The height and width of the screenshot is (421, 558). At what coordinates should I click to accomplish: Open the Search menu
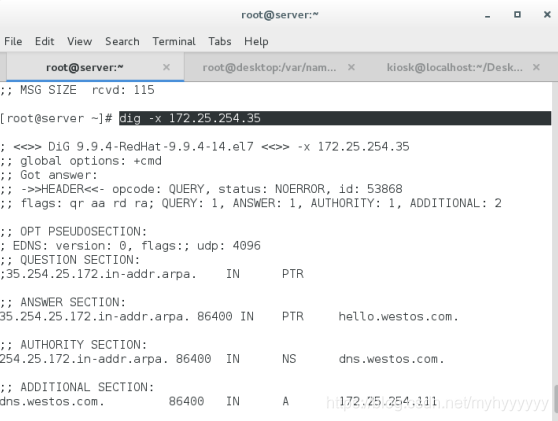pos(122,41)
